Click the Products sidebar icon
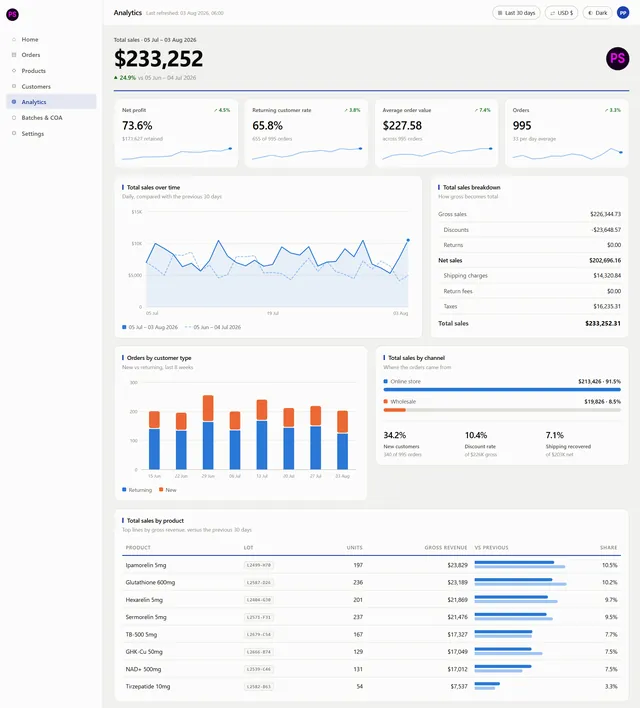The image size is (640, 708). click(14, 70)
